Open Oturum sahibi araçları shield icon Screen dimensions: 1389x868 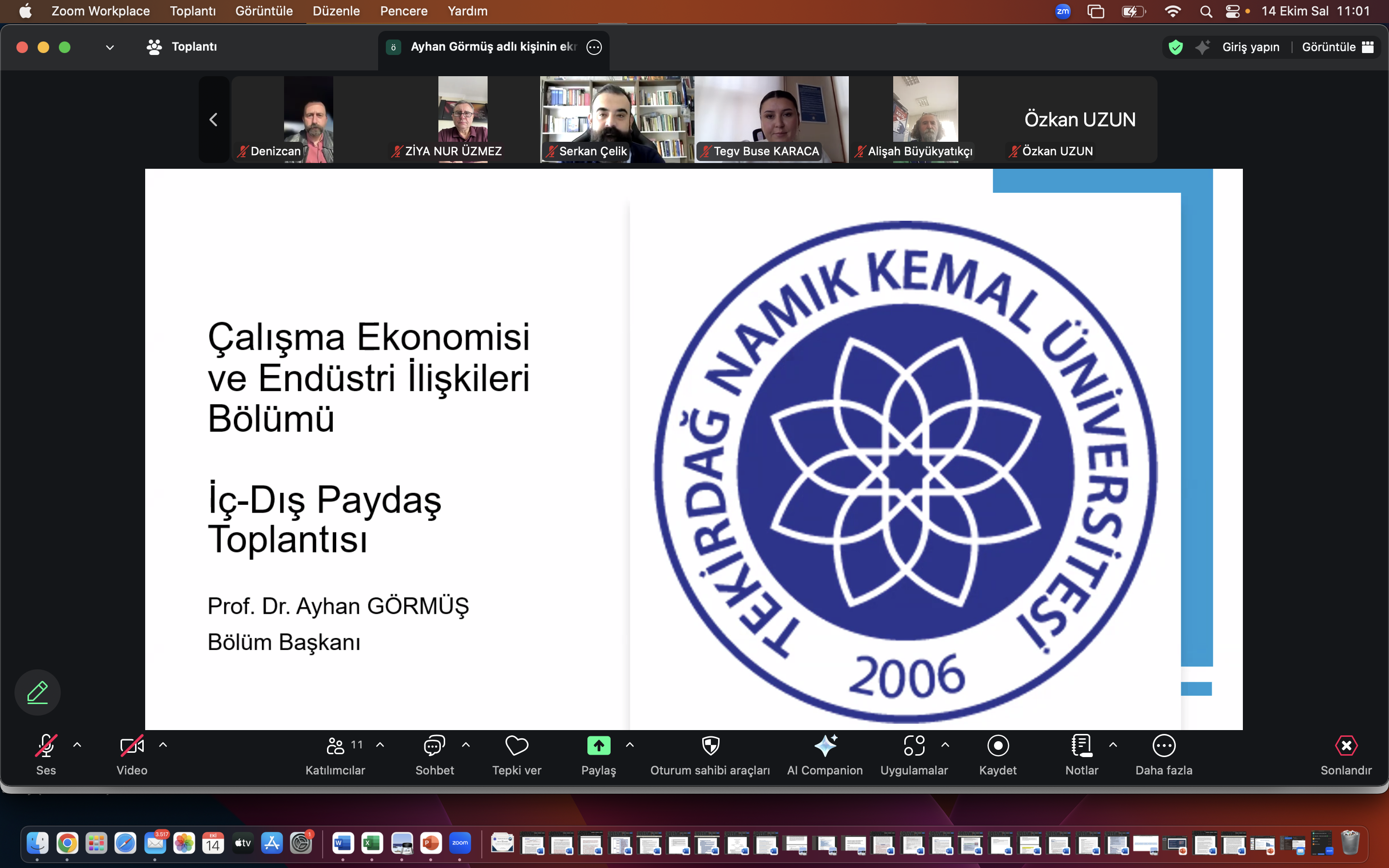pos(710,746)
